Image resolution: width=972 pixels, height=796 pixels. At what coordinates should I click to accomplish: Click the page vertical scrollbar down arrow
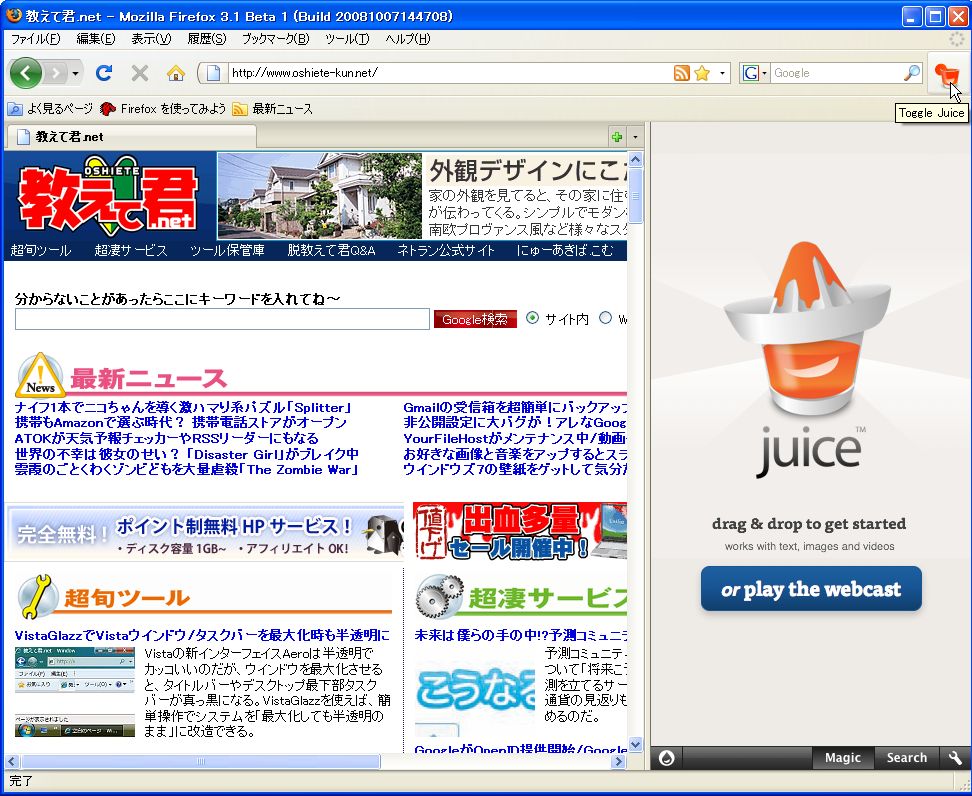pyautogui.click(x=635, y=745)
